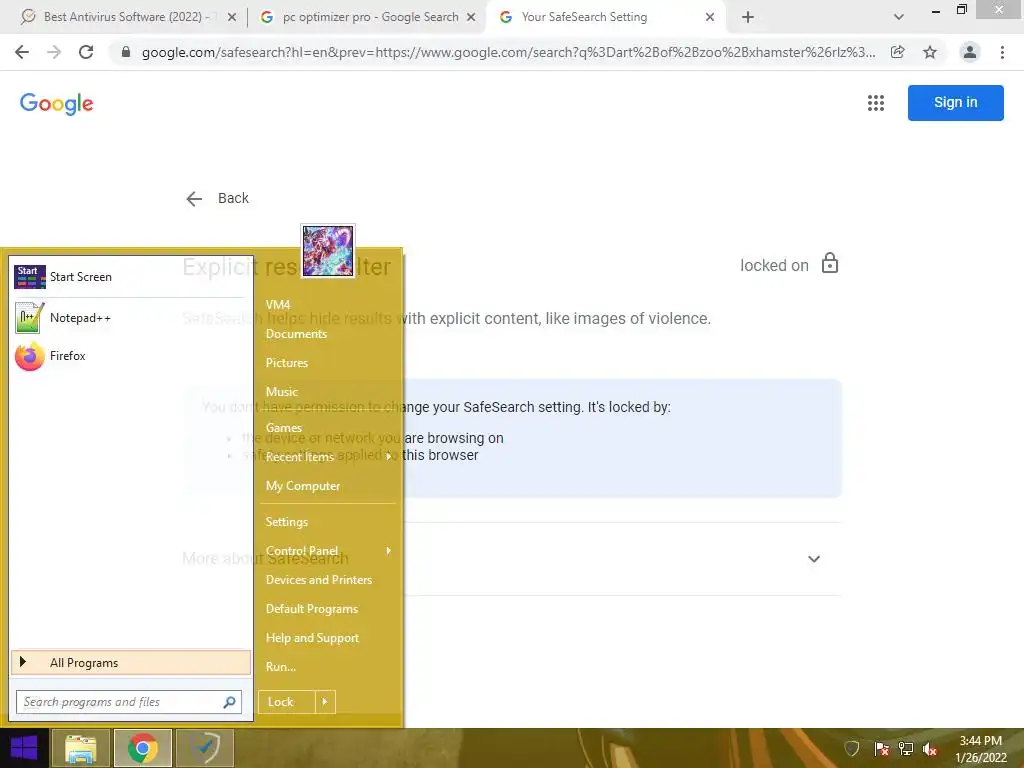Close the Best Antivirus Software tab
Image resolution: width=1024 pixels, height=768 pixels.
point(232,17)
